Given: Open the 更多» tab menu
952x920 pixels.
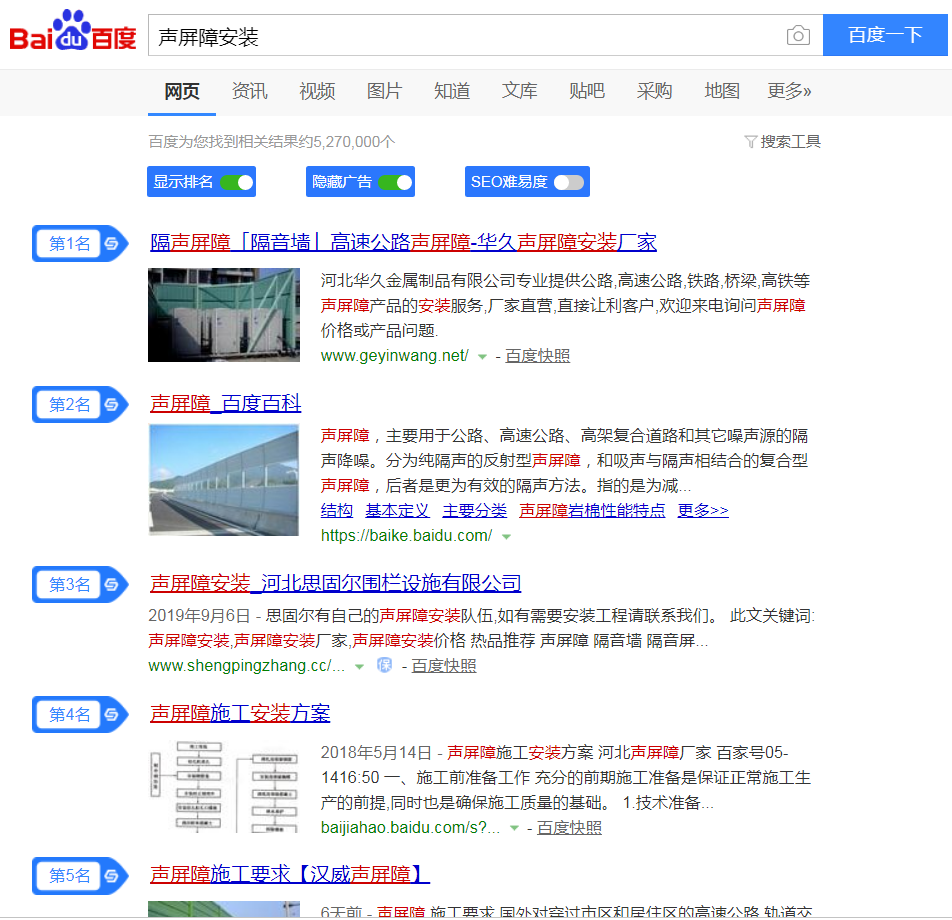Looking at the screenshot, I should [789, 91].
